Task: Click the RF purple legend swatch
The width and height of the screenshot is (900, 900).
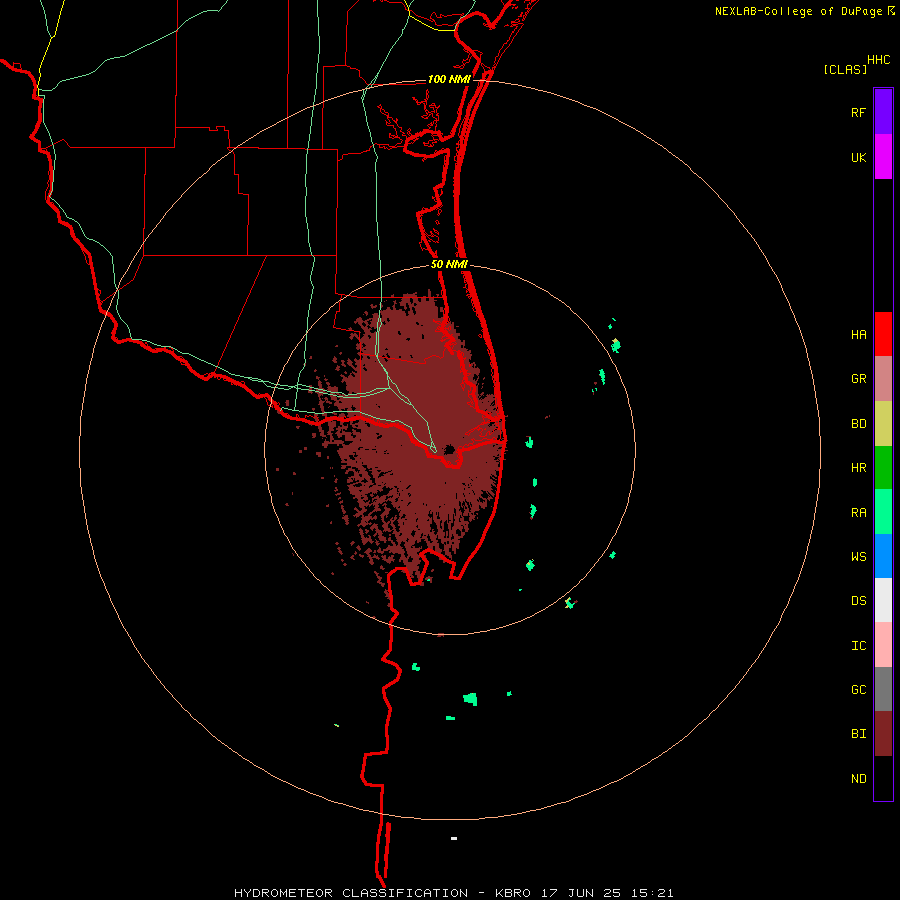Action: pyautogui.click(x=883, y=111)
